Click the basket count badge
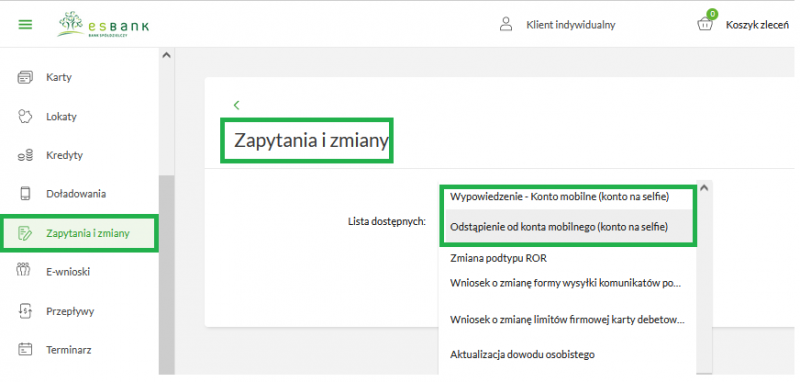The image size is (800, 382). tap(712, 14)
